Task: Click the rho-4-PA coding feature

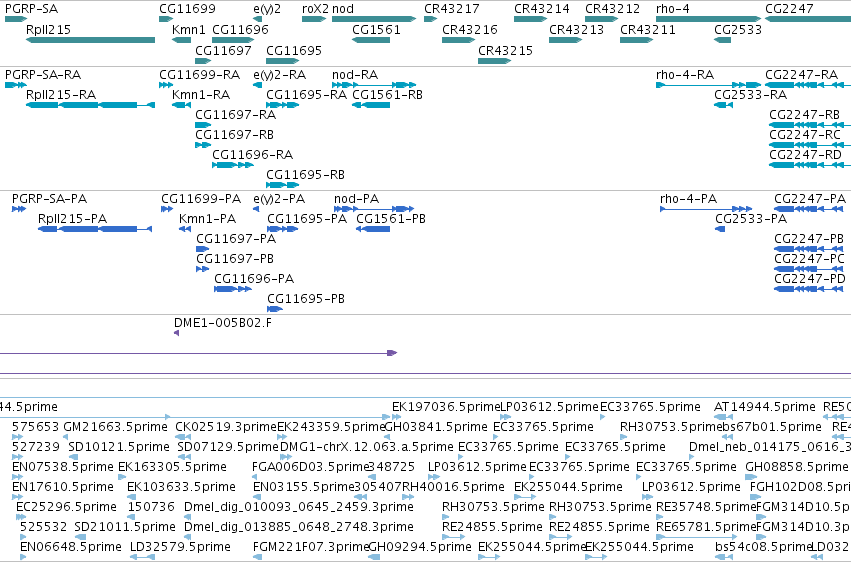Action: point(706,209)
